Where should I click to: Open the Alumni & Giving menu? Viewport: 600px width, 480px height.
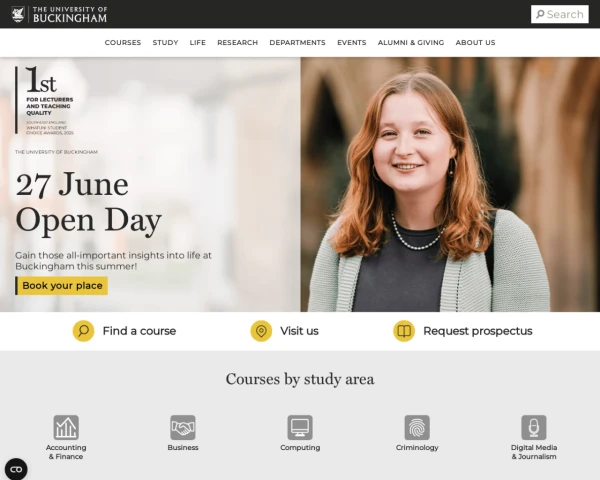click(411, 42)
